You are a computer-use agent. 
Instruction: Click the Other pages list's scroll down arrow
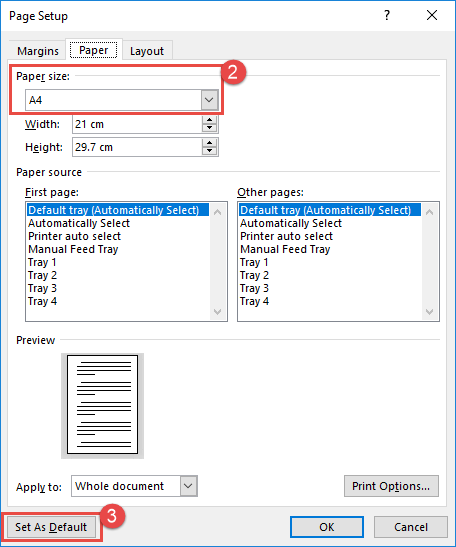tap(429, 312)
